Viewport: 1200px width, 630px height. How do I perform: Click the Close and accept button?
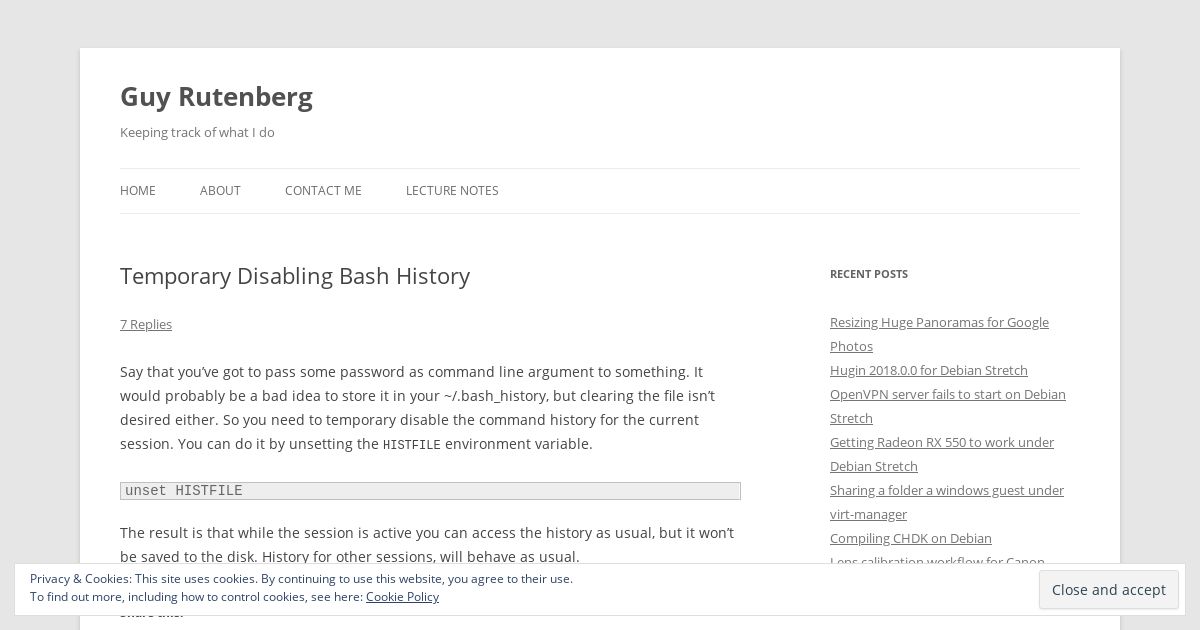point(1109,590)
